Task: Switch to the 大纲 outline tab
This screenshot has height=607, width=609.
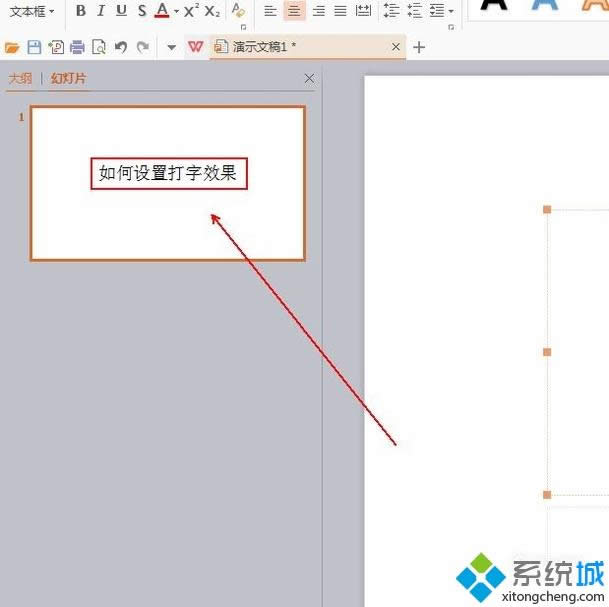Action: (x=20, y=78)
